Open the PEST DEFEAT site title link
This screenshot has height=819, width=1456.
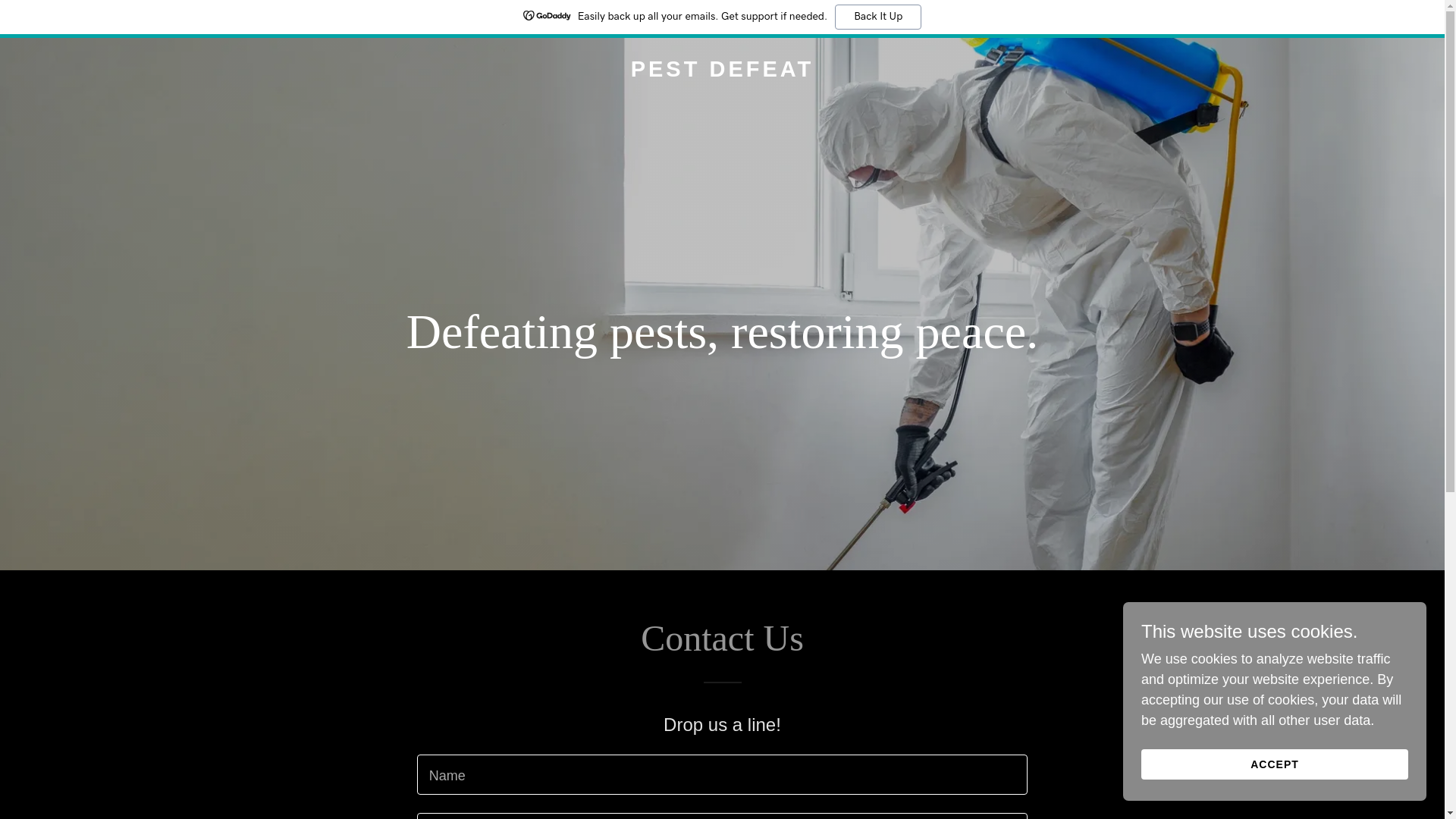click(722, 69)
